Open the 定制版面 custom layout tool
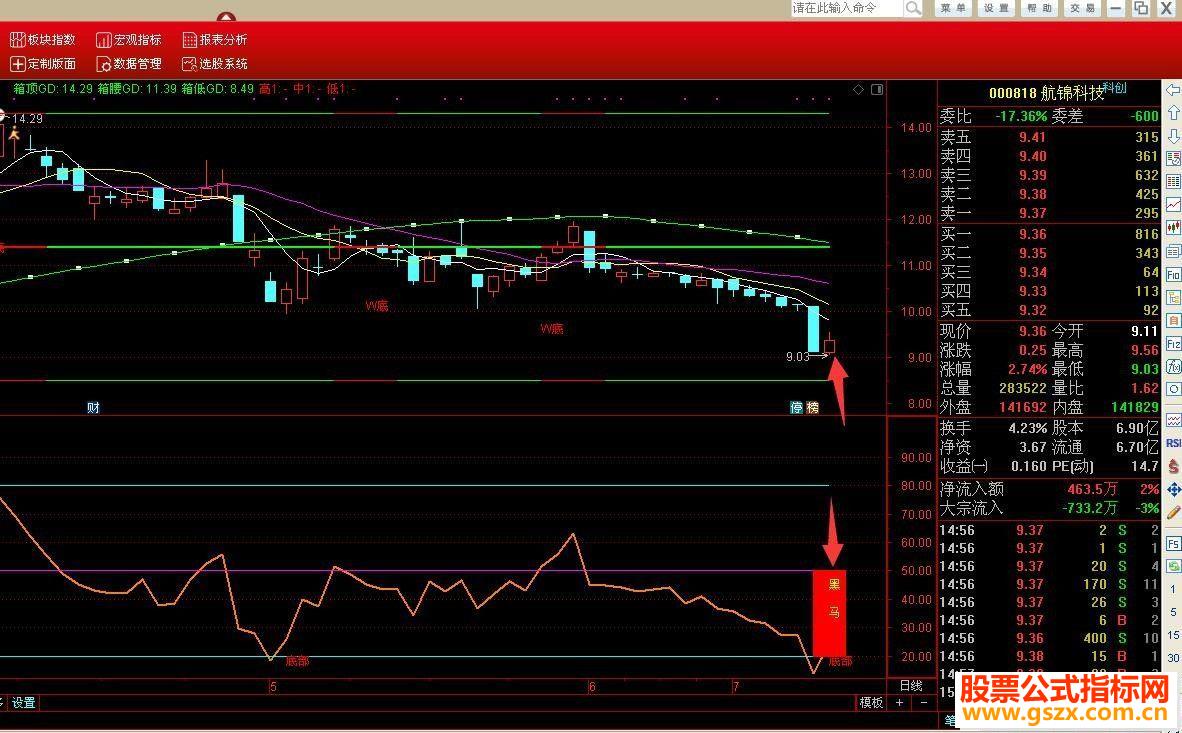 [x=43, y=63]
